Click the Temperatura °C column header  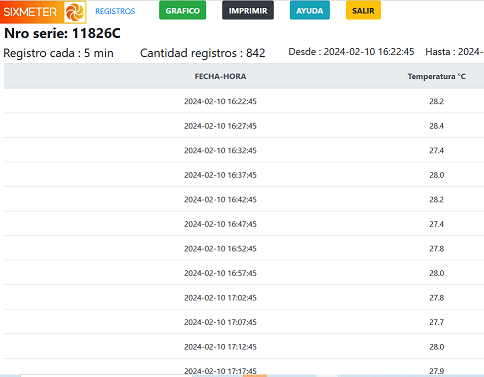pos(436,76)
